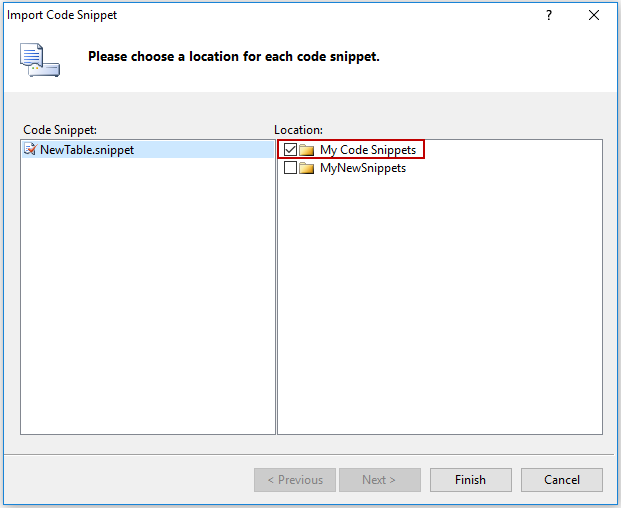Close the Import Code Snippet dialog

[x=594, y=16]
